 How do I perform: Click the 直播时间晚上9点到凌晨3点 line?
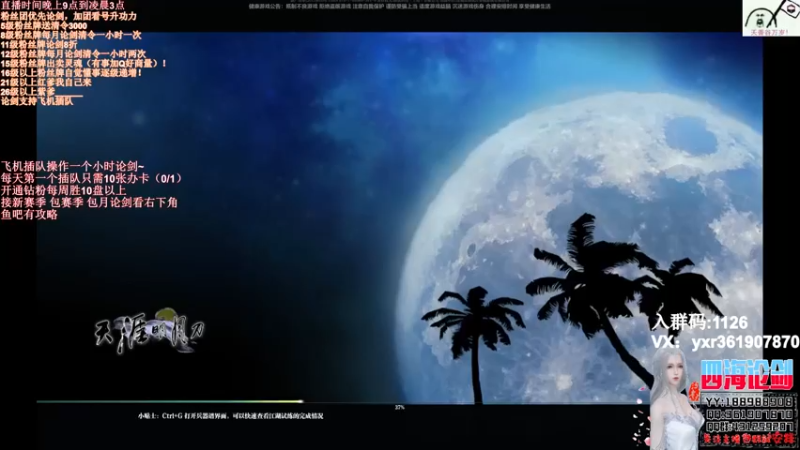click(x=62, y=6)
